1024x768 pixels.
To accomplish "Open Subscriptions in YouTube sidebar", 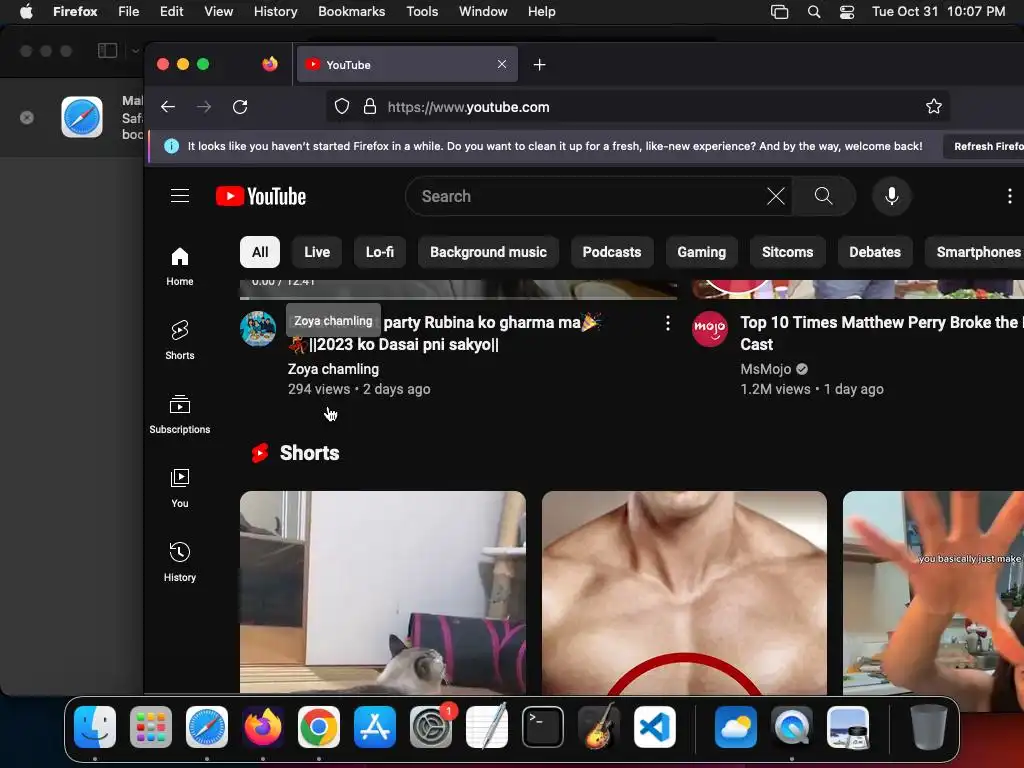I will click(x=180, y=414).
